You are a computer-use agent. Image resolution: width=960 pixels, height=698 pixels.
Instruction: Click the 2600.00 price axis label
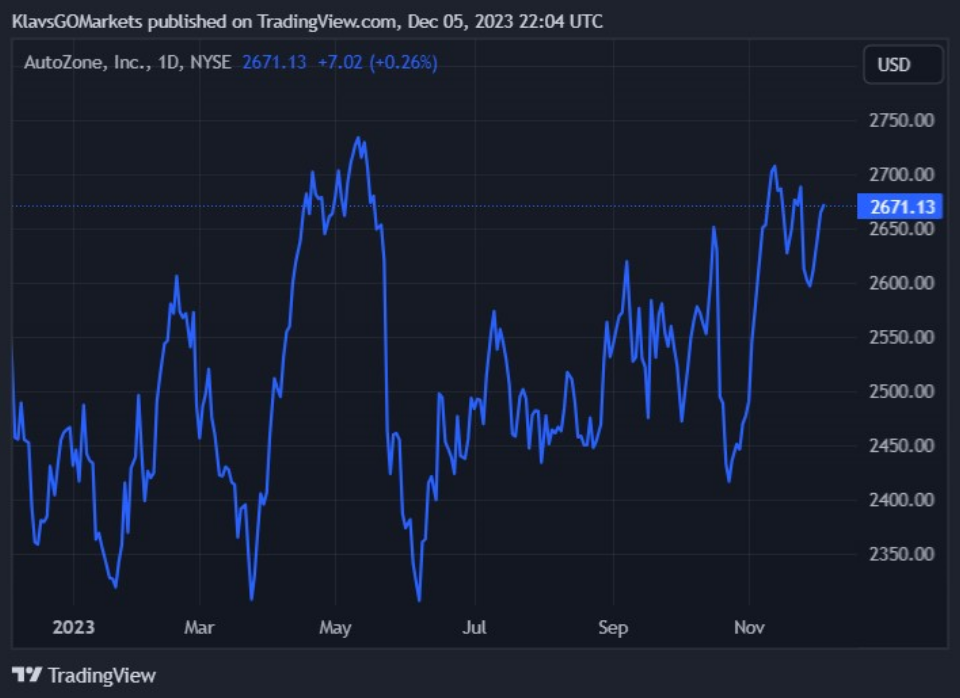pos(901,283)
